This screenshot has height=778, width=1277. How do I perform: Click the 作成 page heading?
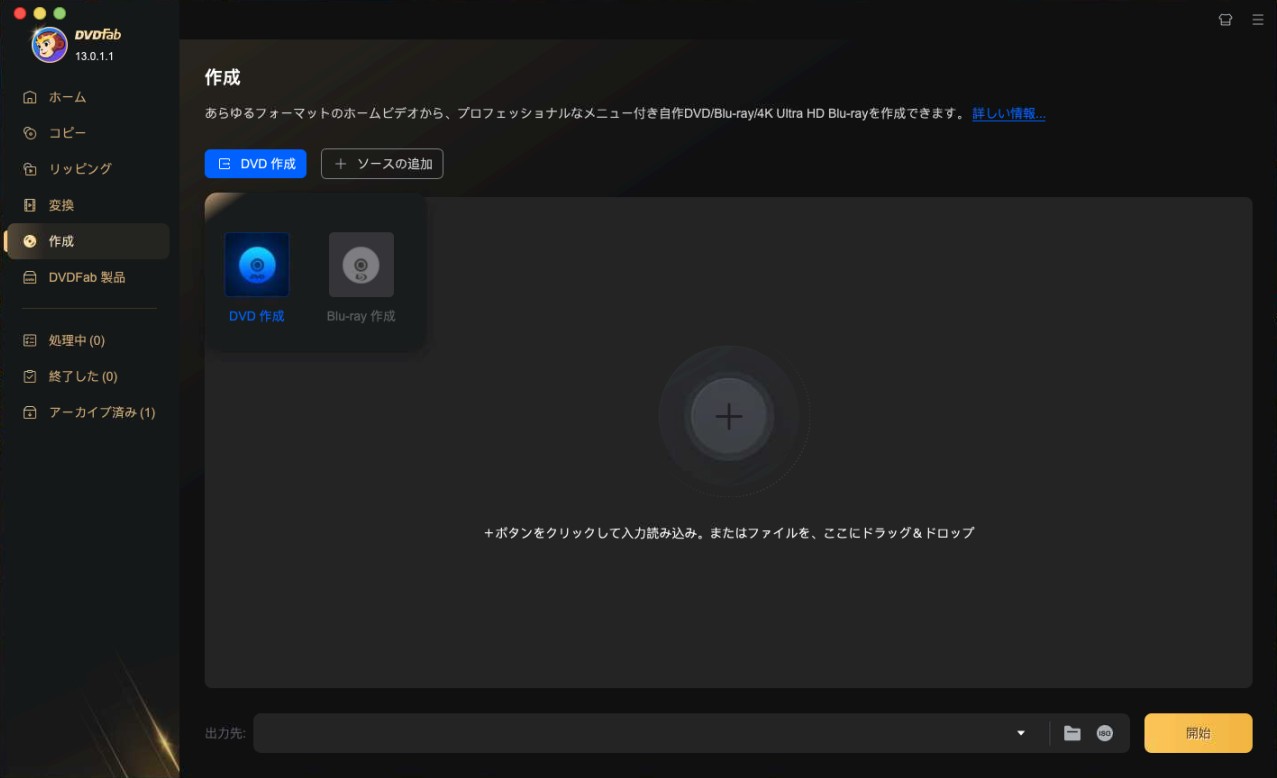(222, 77)
